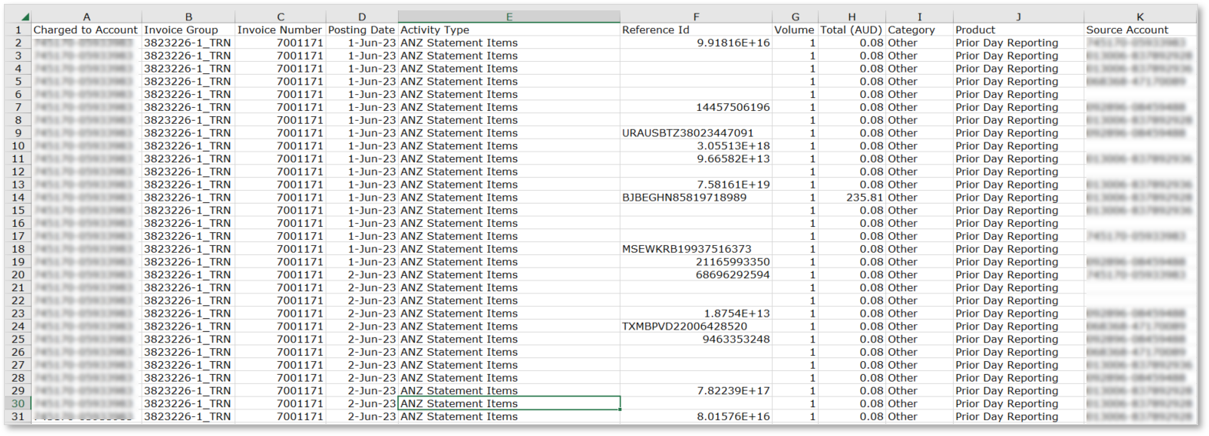Select reference cell 7.58161E+19

coord(696,185)
